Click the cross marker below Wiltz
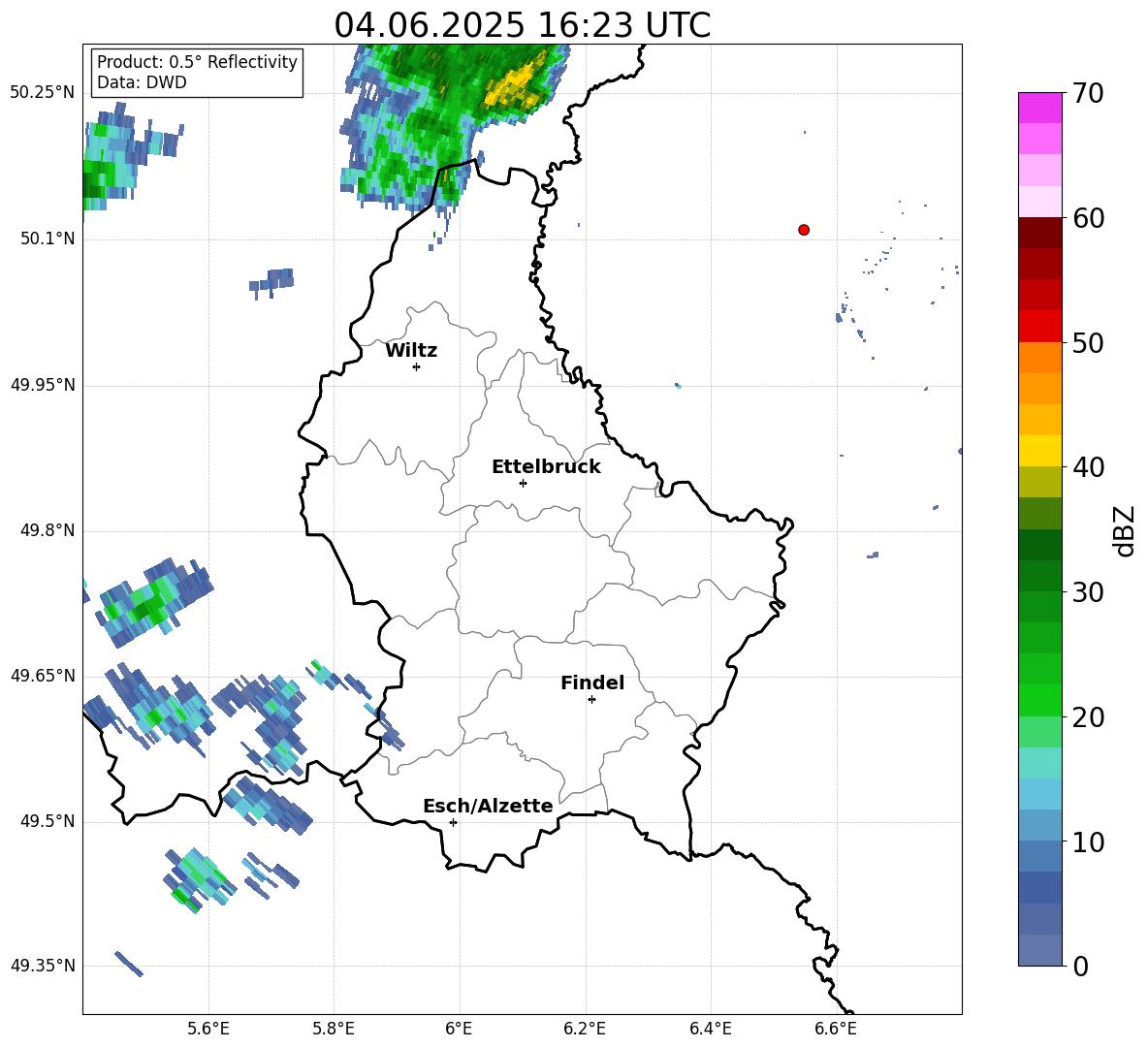 [417, 366]
